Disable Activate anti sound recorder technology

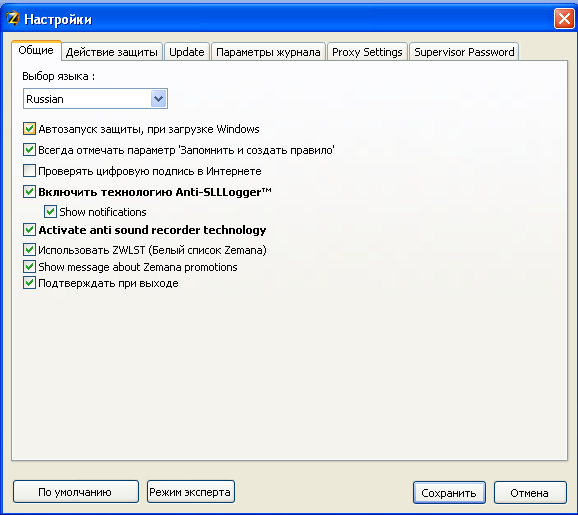point(29,229)
